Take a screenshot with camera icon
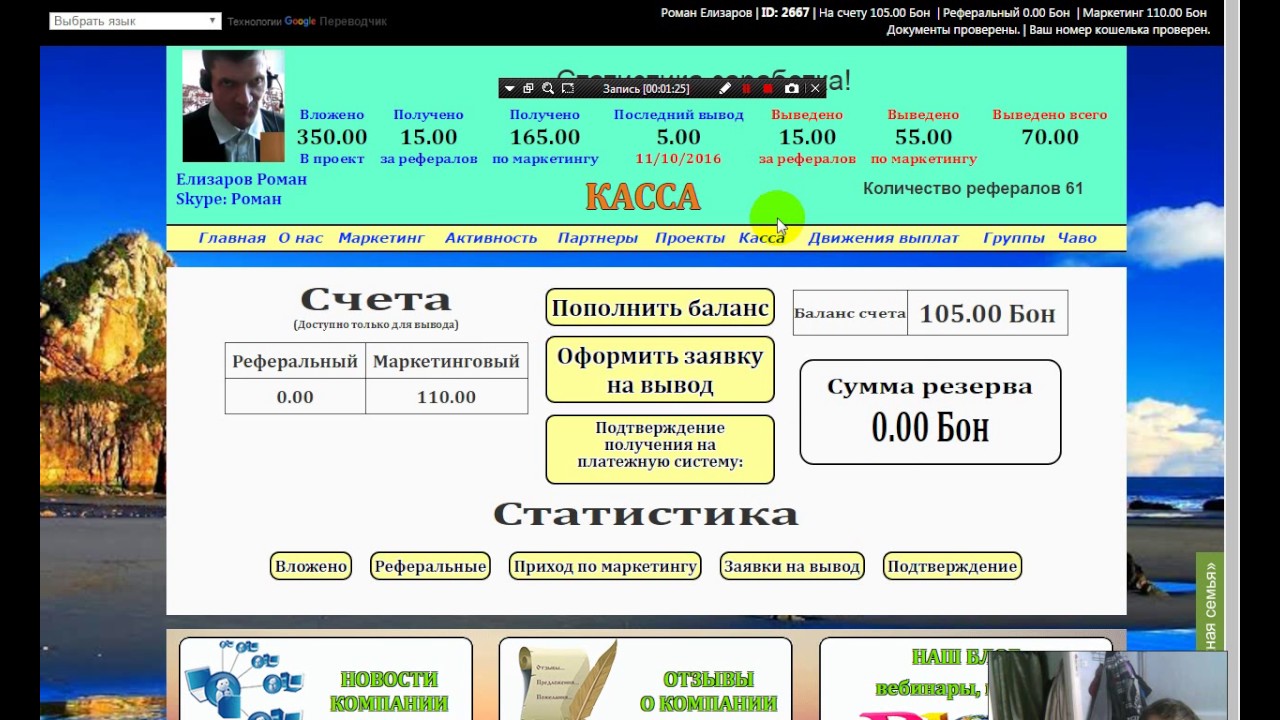This screenshot has height=720, width=1280. click(792, 89)
